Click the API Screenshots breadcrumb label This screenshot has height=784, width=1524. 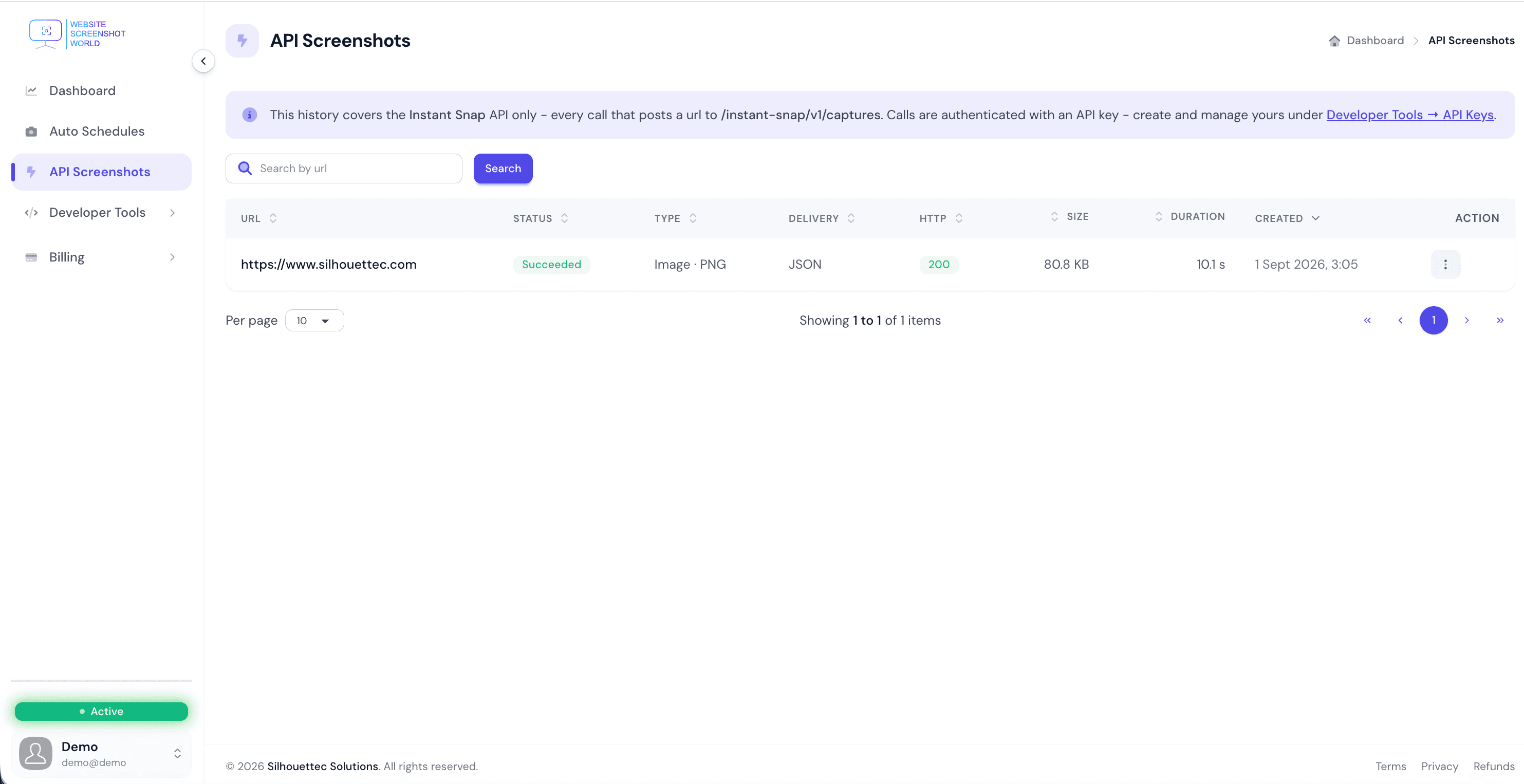point(1472,41)
